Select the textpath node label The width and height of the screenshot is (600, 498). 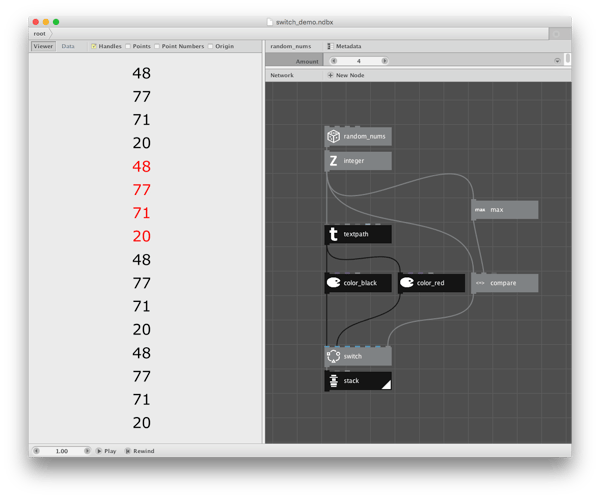(x=356, y=234)
